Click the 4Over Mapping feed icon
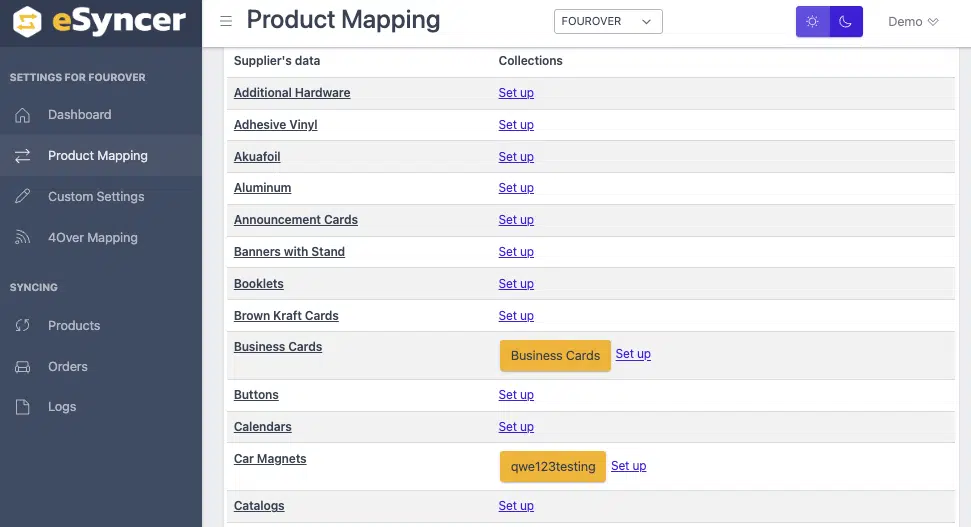 22,238
